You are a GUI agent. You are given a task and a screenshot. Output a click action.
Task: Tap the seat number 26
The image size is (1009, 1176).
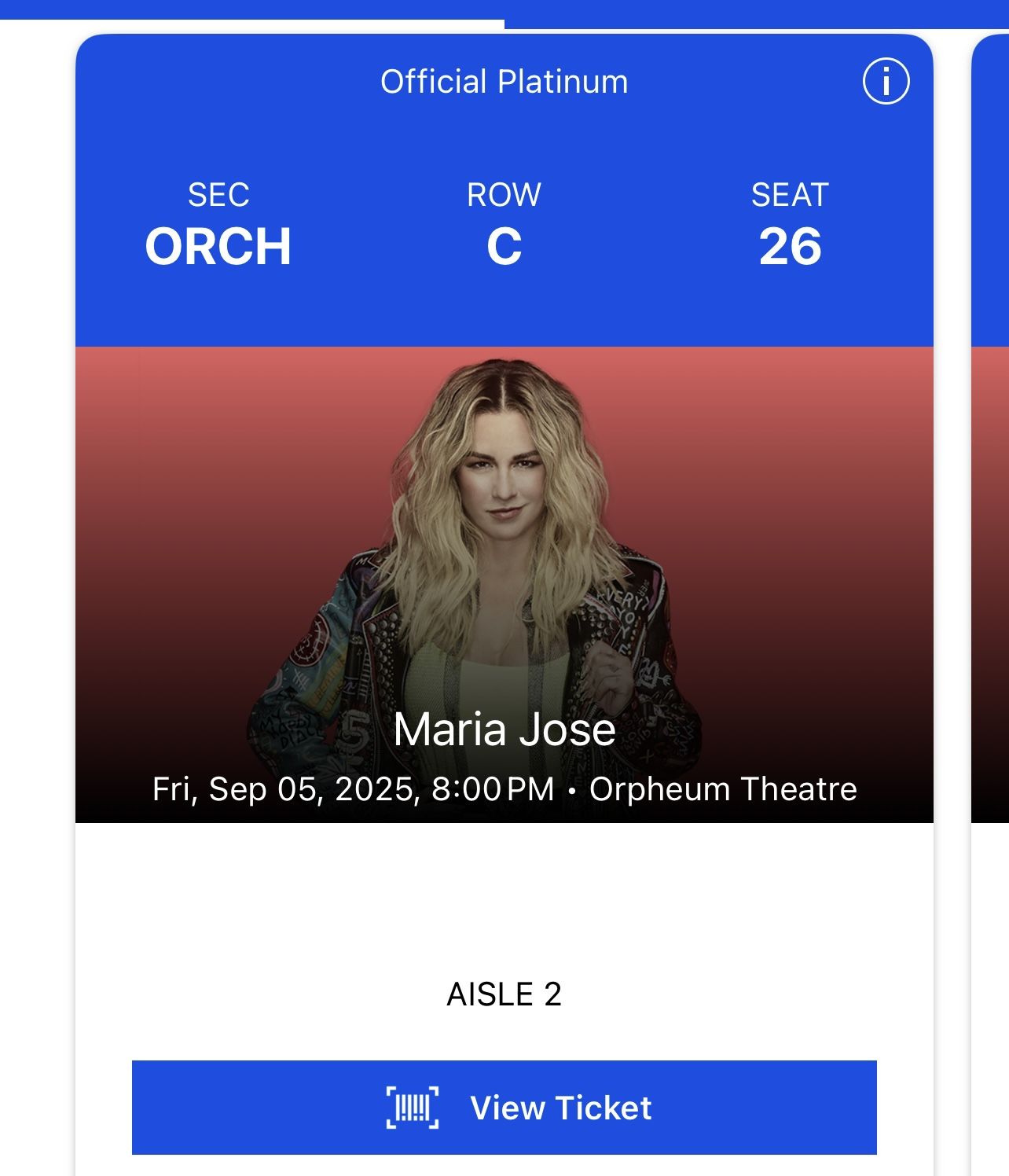(790, 247)
